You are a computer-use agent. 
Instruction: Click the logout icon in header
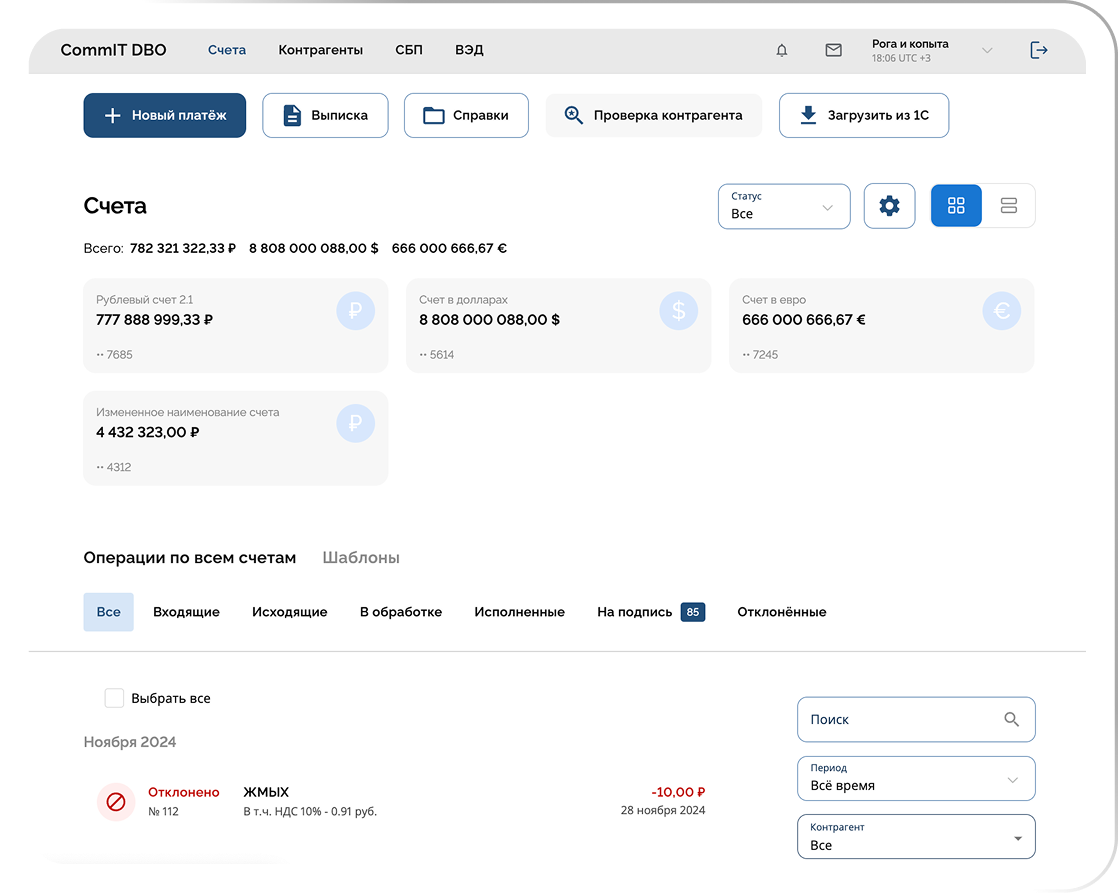[1039, 50]
